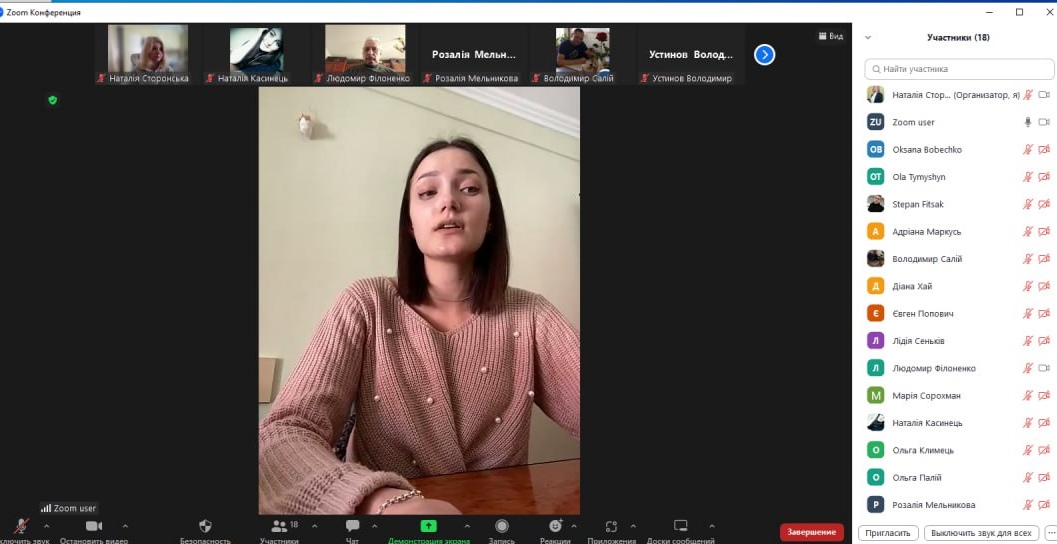
Task: Show next video thumbnails with blue arrow
Action: coord(764,55)
